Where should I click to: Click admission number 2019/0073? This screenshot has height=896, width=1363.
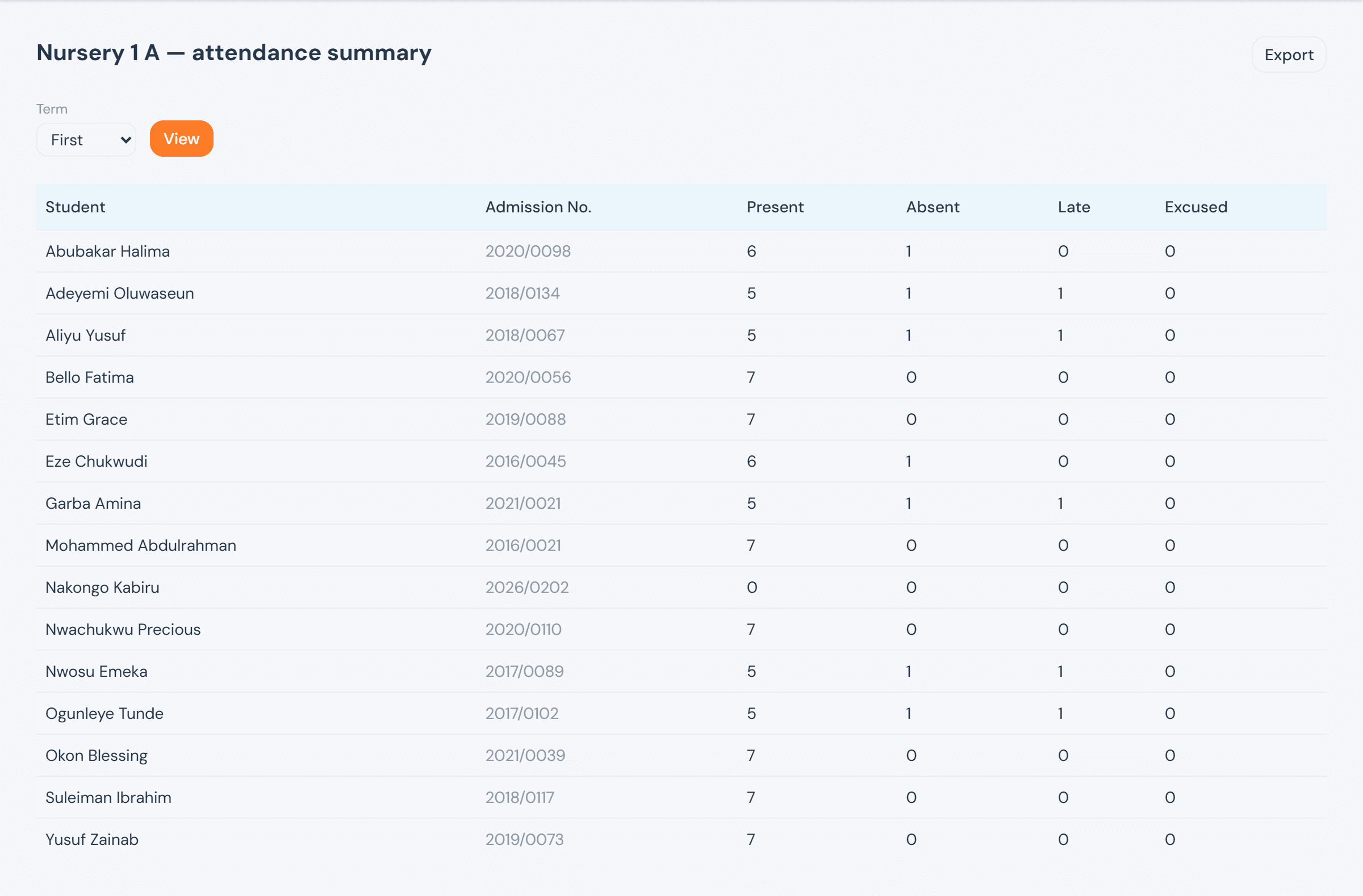click(525, 839)
